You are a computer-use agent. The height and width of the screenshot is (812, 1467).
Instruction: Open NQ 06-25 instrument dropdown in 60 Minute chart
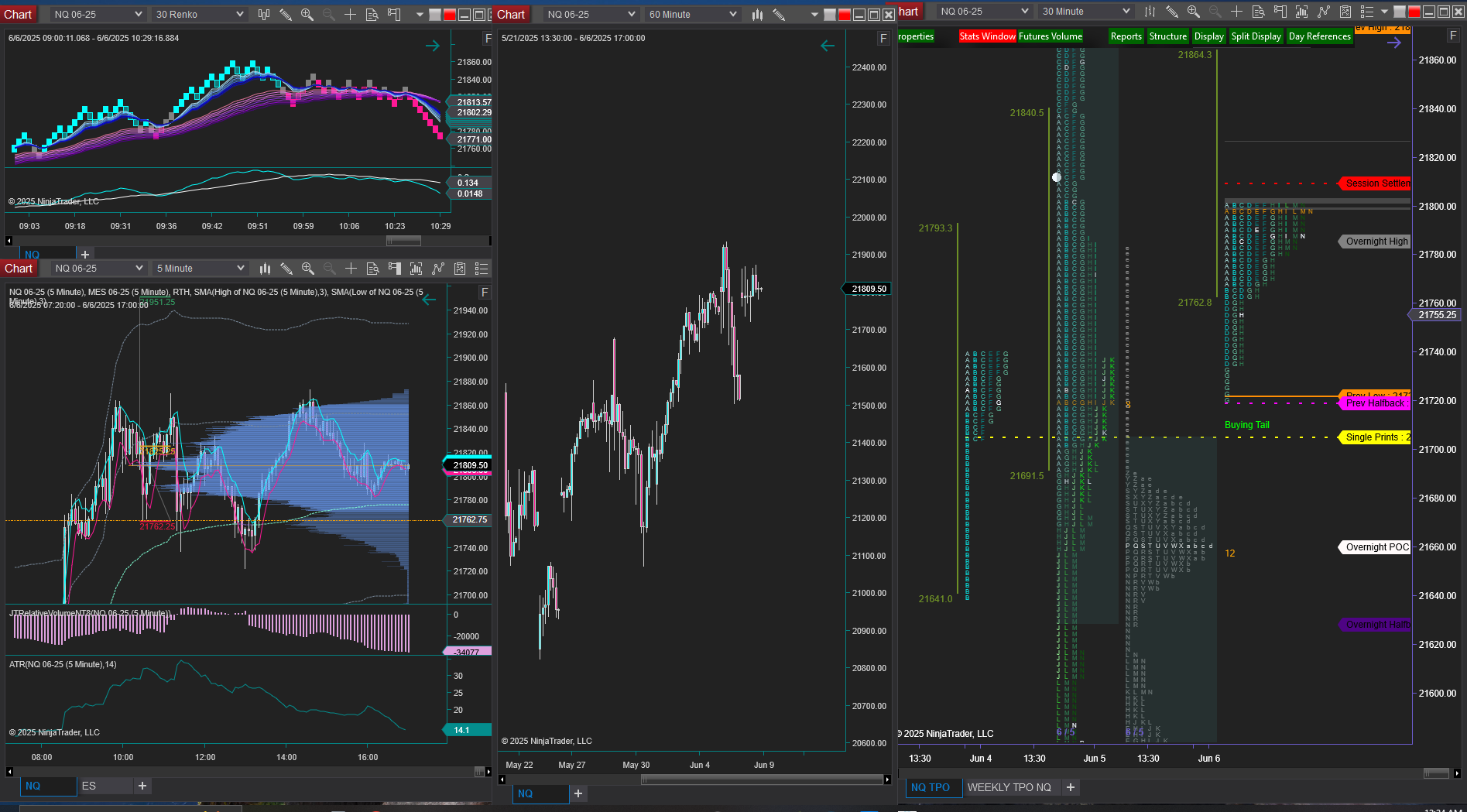[x=591, y=14]
